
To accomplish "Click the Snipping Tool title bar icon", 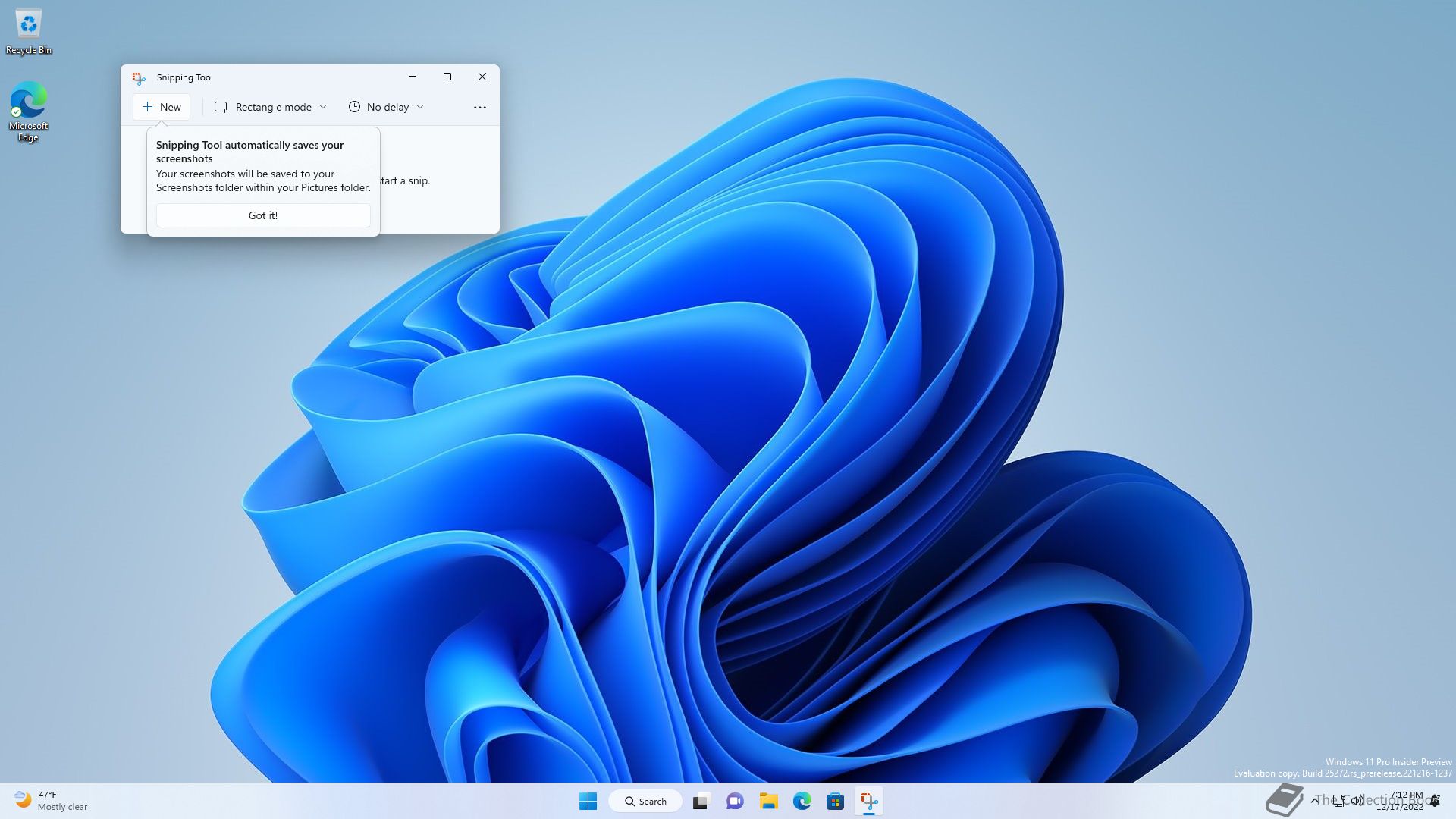I will click(139, 77).
